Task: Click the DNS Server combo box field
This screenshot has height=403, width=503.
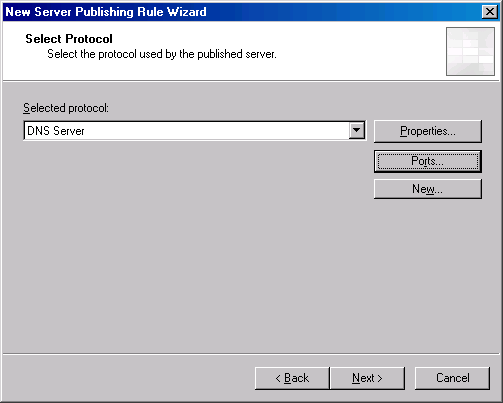Action: pyautogui.click(x=195, y=131)
